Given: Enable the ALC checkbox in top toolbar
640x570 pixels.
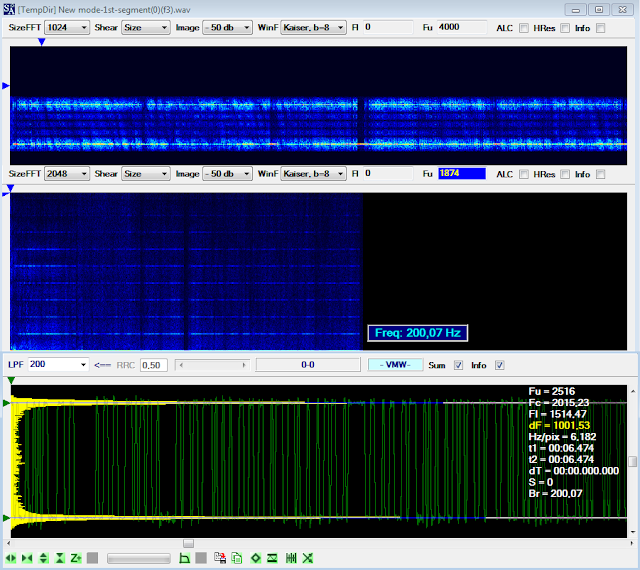Looking at the screenshot, I should tap(524, 28).
